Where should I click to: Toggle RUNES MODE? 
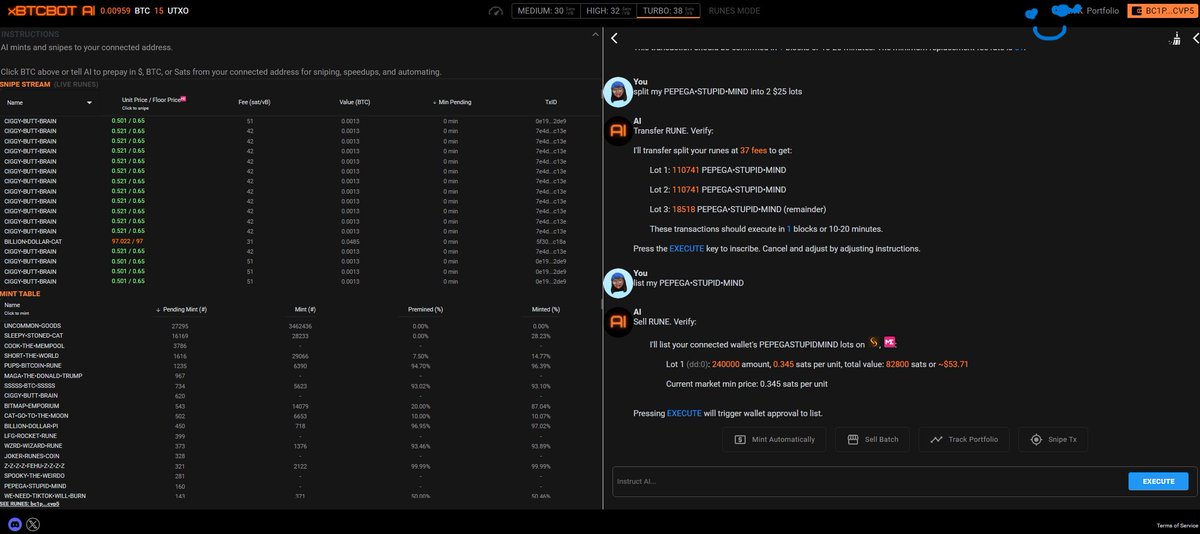[x=734, y=11]
